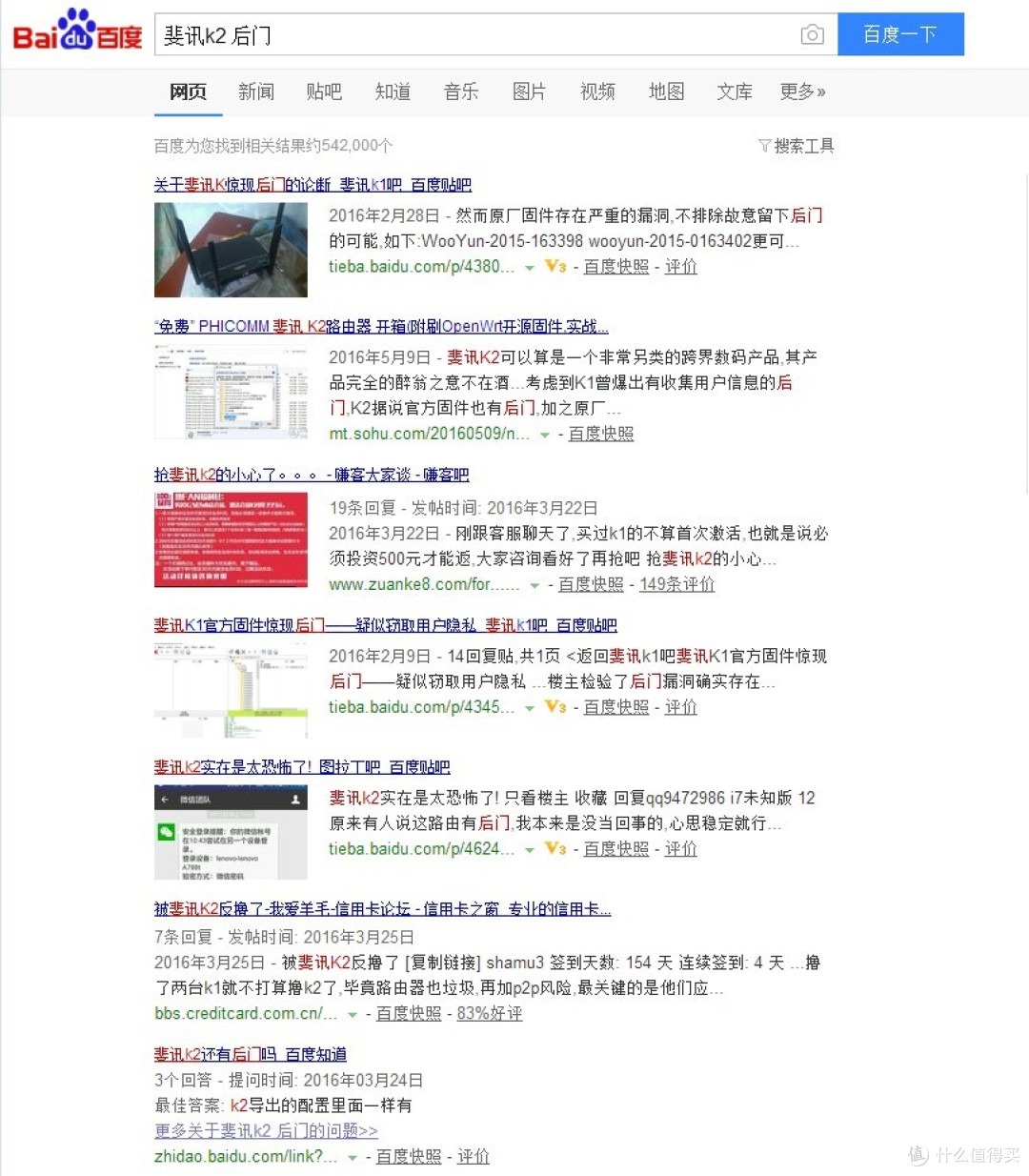
Task: Switch to the 网页 tab
Action: (x=188, y=91)
